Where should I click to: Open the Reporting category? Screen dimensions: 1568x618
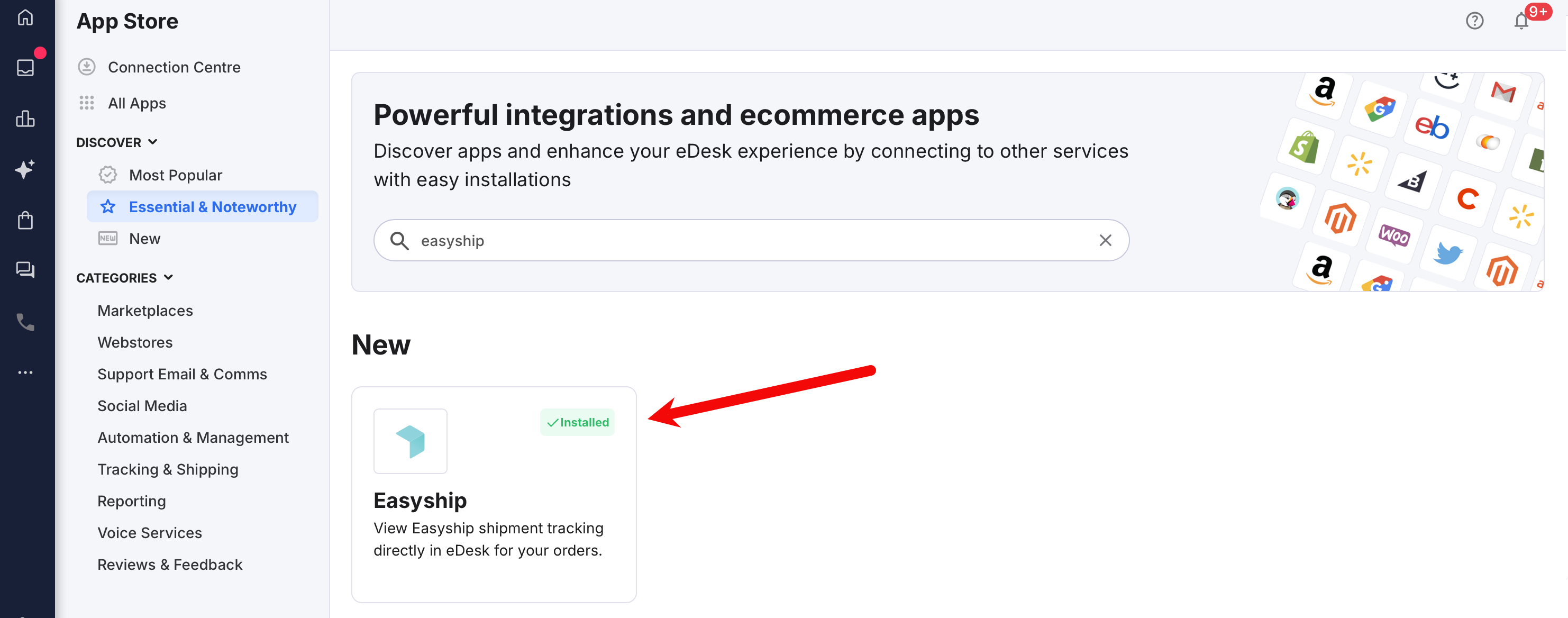coord(132,501)
